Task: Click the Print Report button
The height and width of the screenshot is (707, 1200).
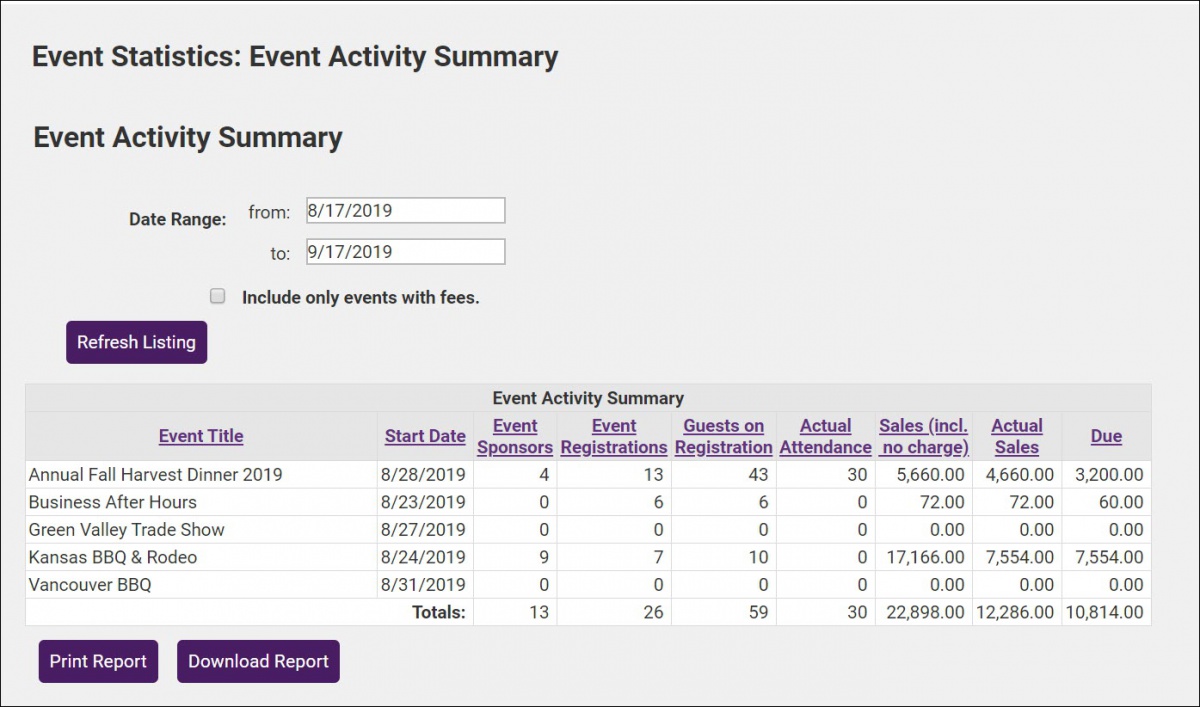Action: 97,661
